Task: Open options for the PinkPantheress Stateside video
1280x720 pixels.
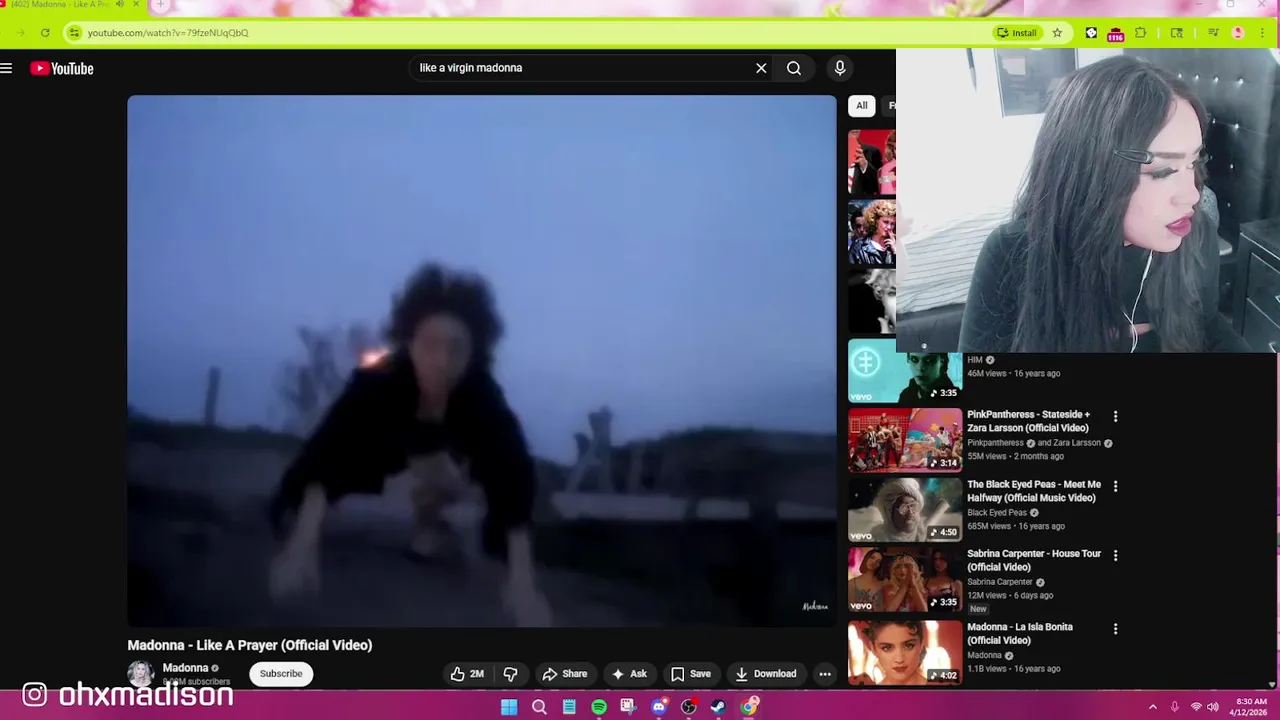Action: 1115,417
